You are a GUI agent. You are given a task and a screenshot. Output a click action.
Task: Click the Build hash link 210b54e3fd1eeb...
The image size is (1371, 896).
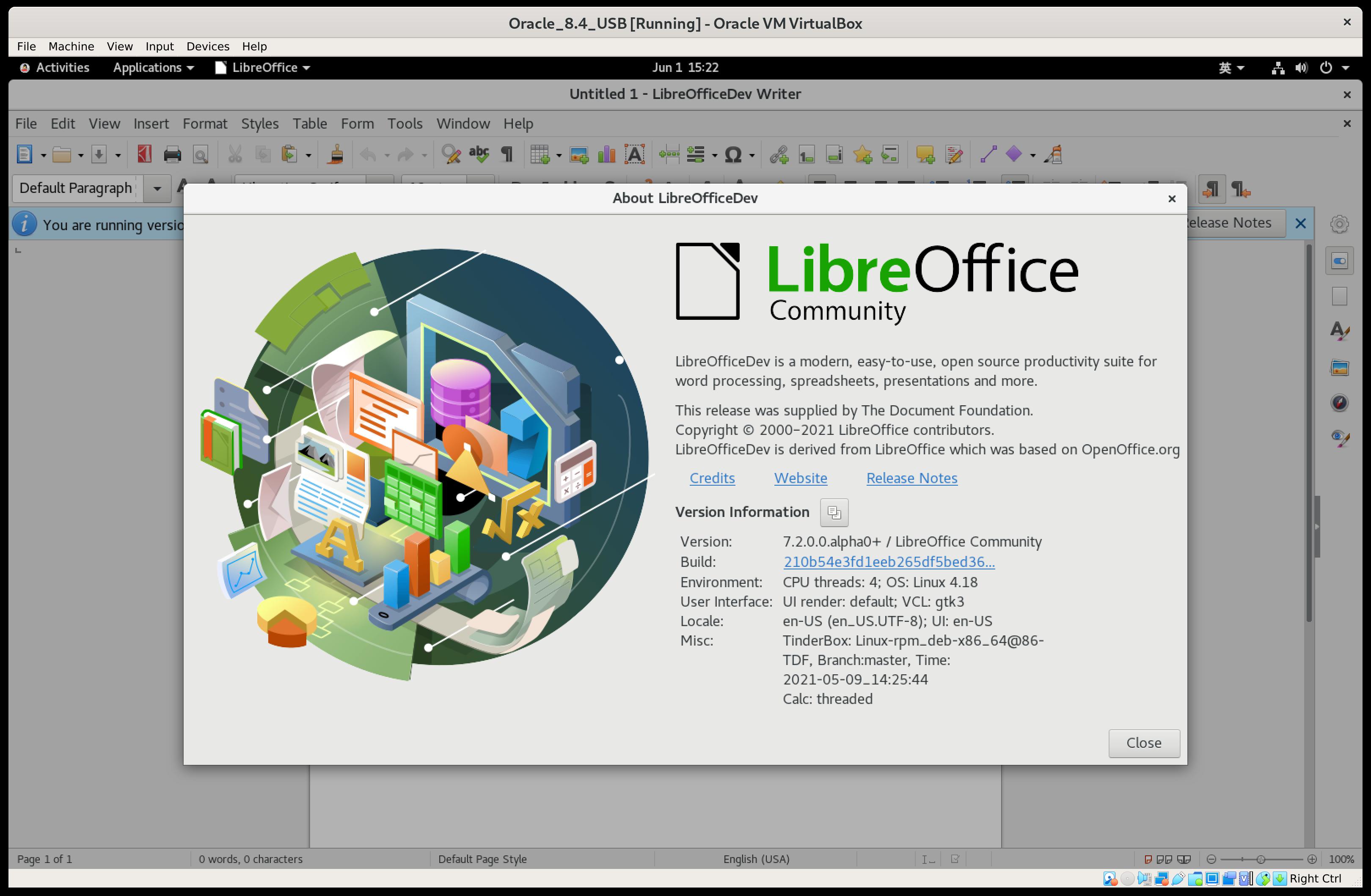point(889,561)
